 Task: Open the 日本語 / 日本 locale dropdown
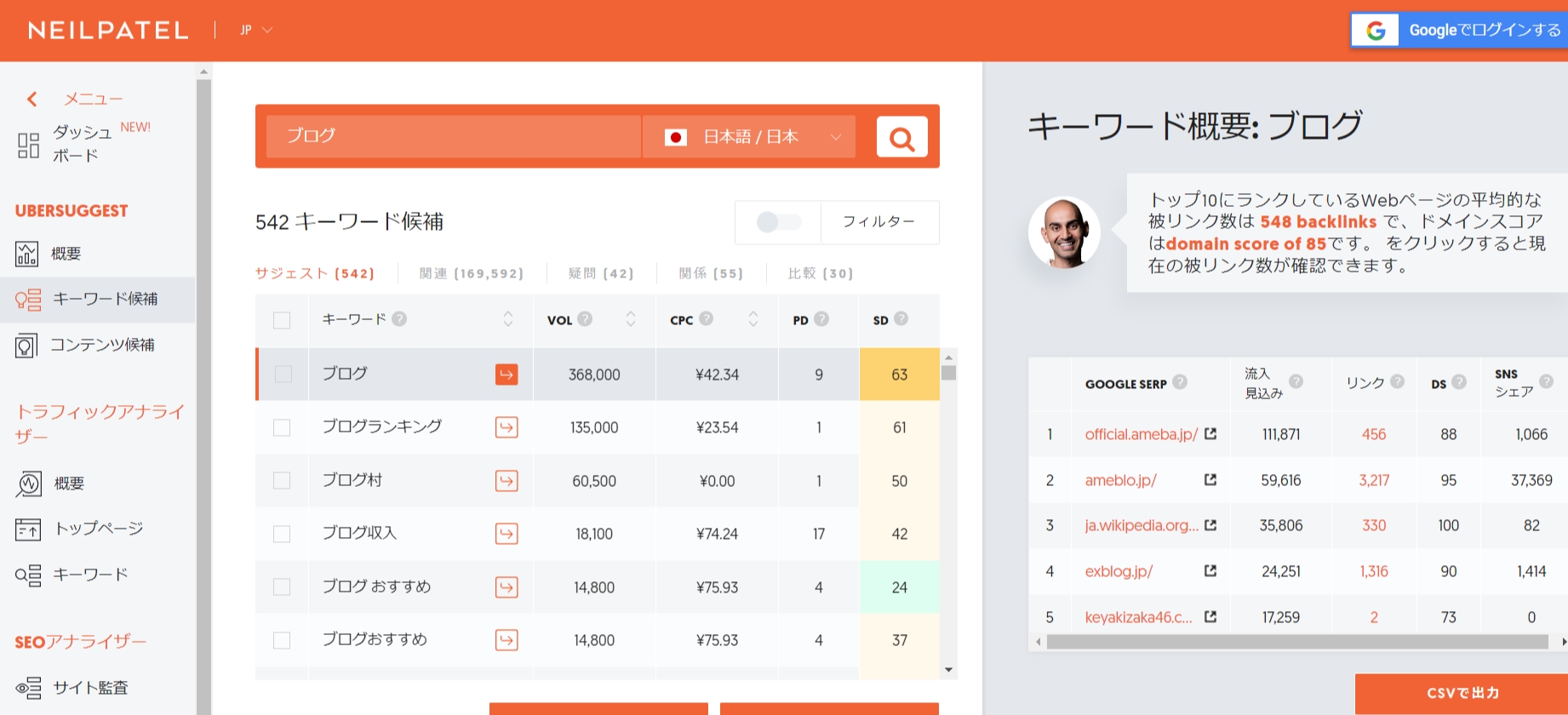(x=749, y=137)
